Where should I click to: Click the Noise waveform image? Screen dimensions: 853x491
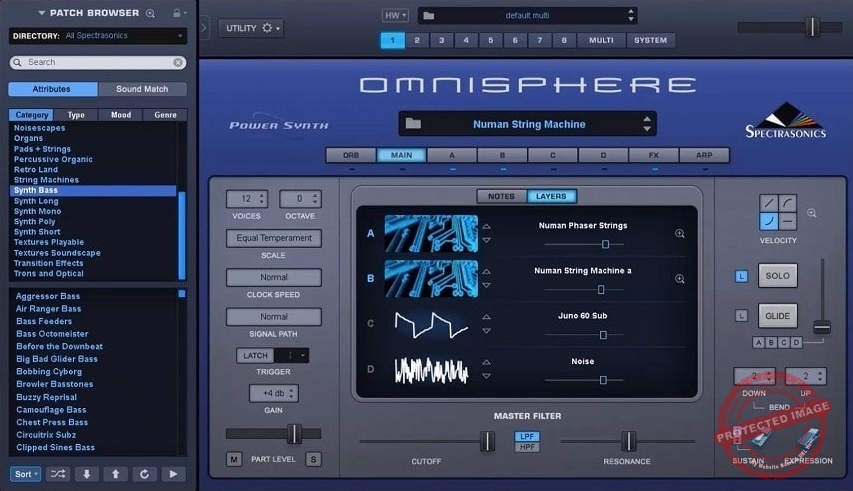point(431,370)
